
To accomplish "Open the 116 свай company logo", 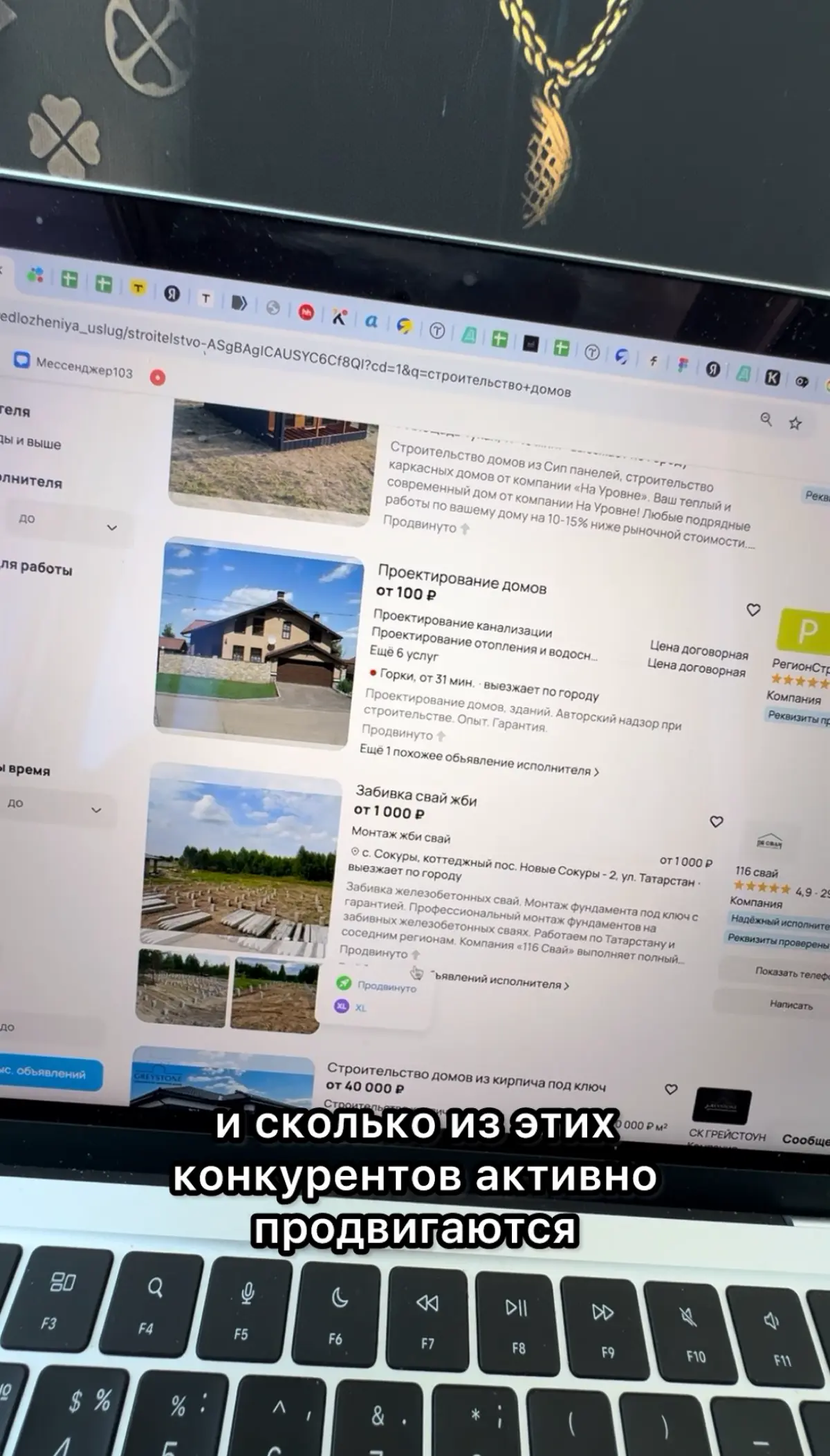I will pos(769,843).
